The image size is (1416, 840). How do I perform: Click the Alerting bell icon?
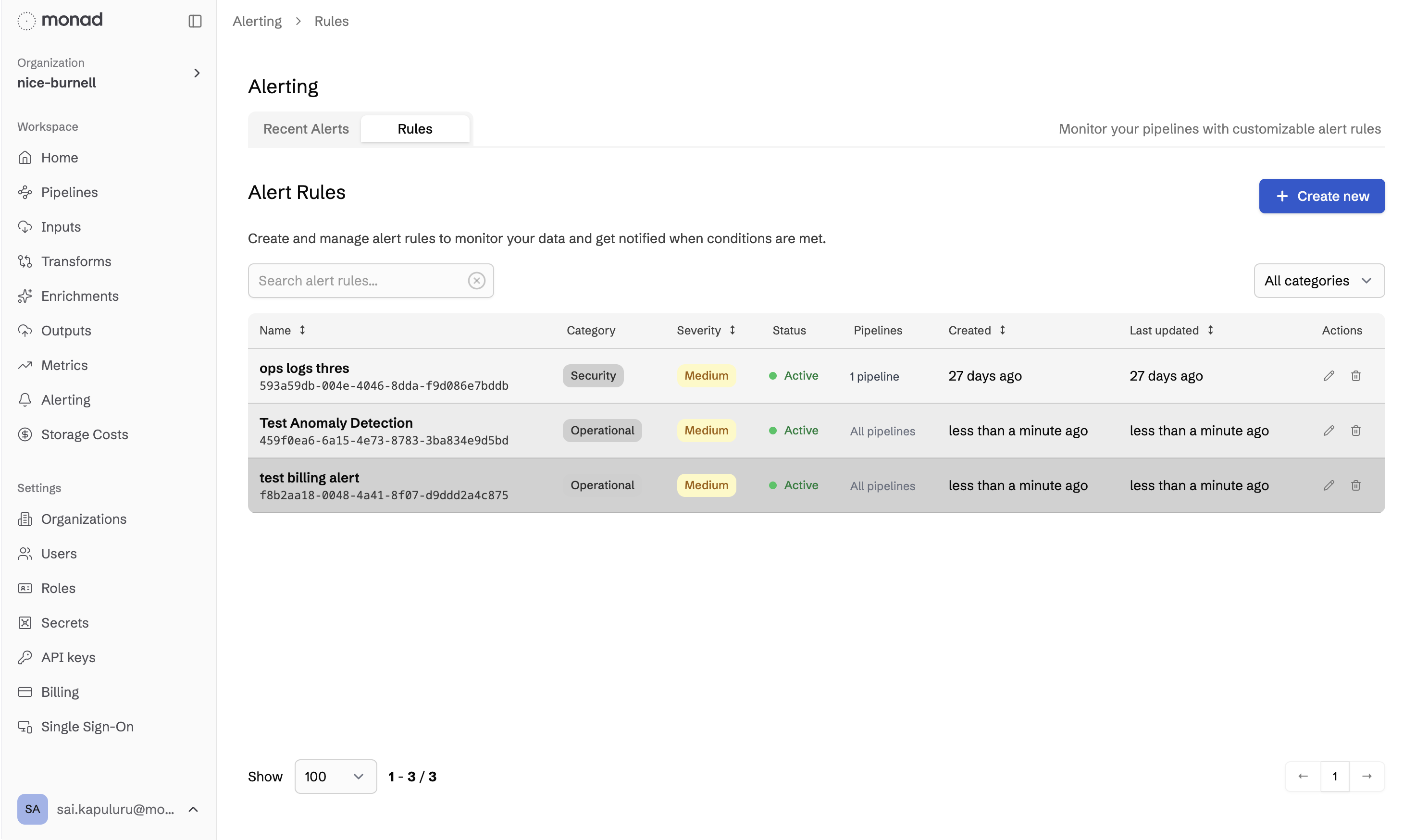[x=25, y=400]
